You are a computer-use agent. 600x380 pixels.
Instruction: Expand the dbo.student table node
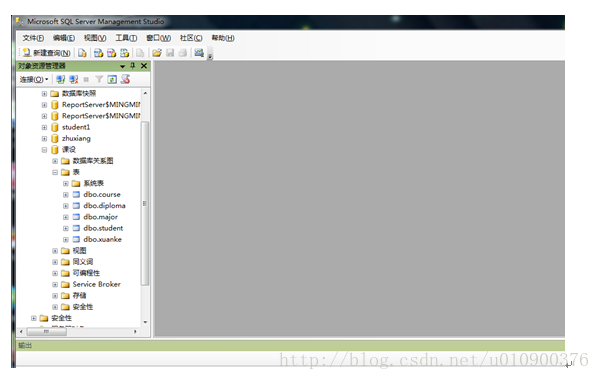tap(66, 228)
